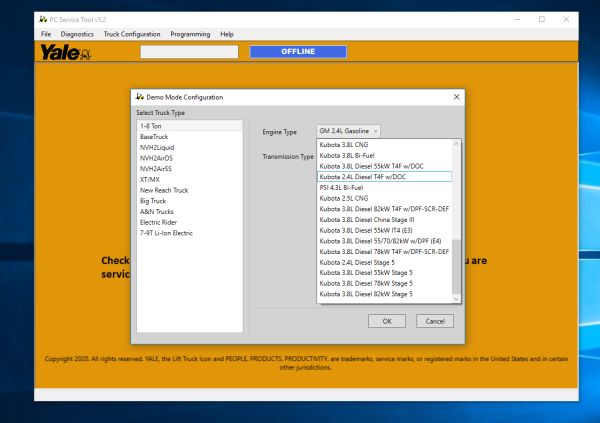Click the OK button
The width and height of the screenshot is (600, 423).
[x=387, y=321]
